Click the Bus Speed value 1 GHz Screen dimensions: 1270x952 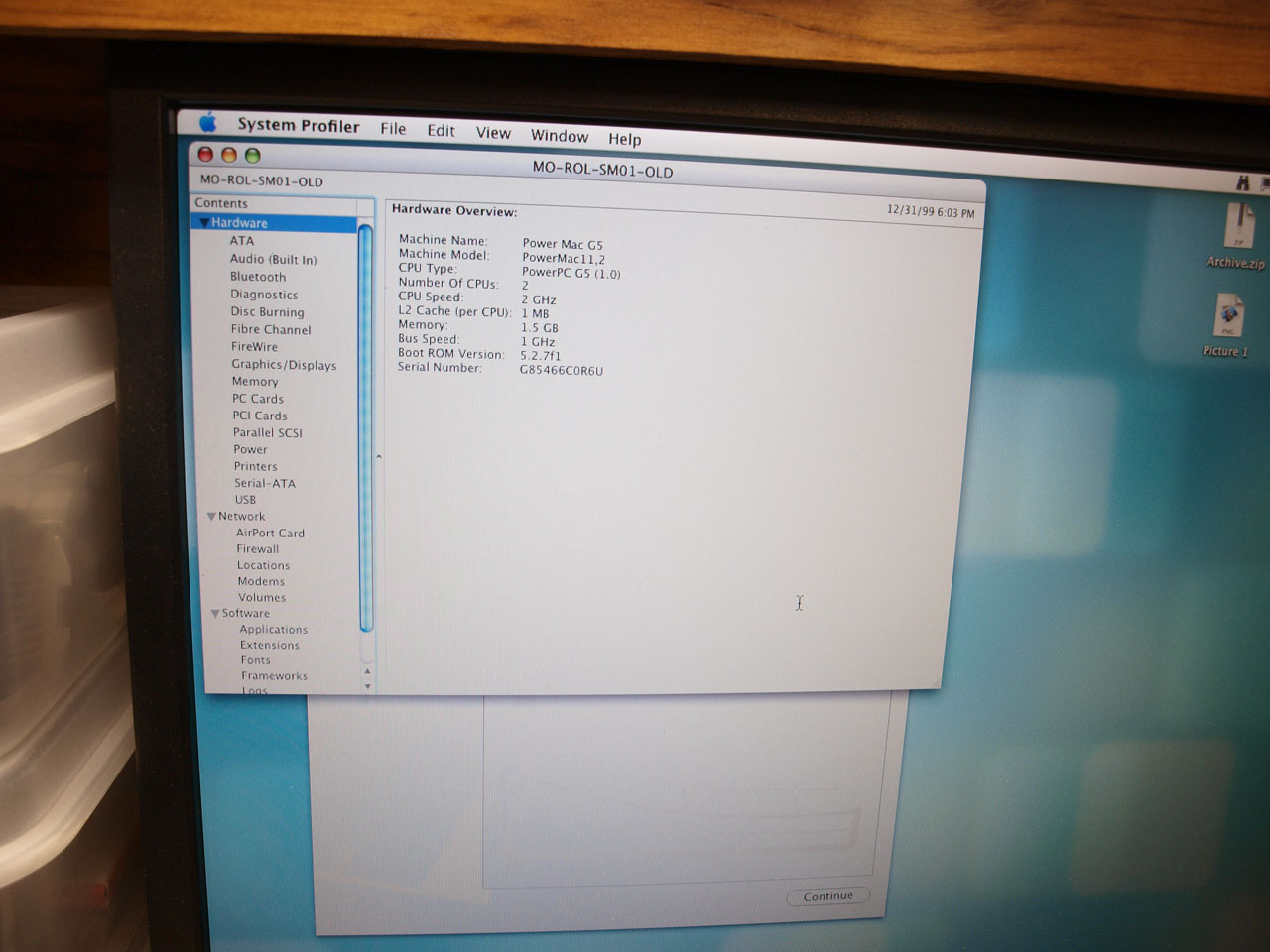click(x=538, y=341)
